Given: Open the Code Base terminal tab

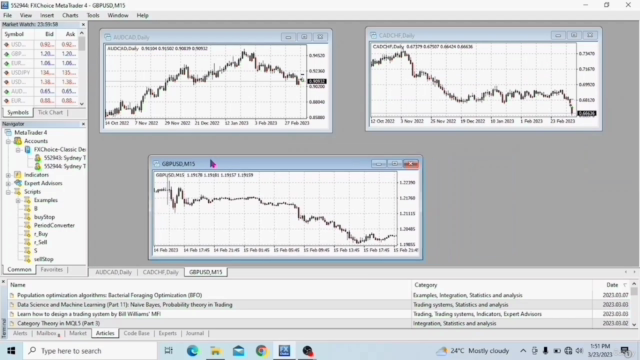Looking at the screenshot, I should point(136,333).
